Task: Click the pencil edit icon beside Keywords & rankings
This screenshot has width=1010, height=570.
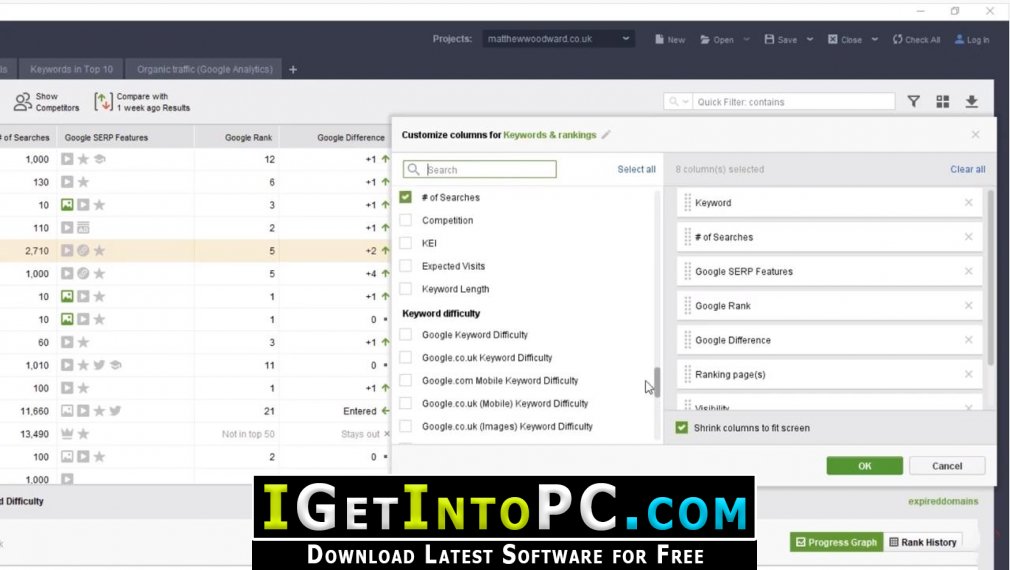Action: click(x=606, y=135)
